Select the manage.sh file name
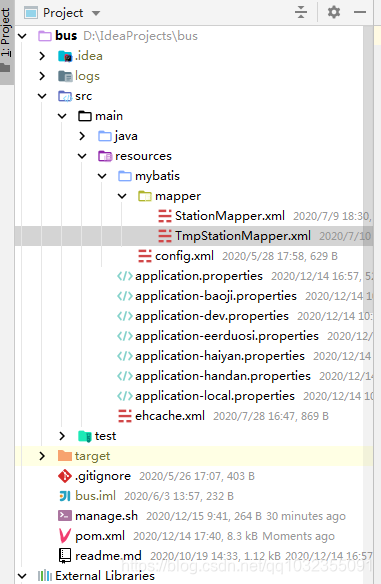The height and width of the screenshot is (584, 381). coord(106,516)
